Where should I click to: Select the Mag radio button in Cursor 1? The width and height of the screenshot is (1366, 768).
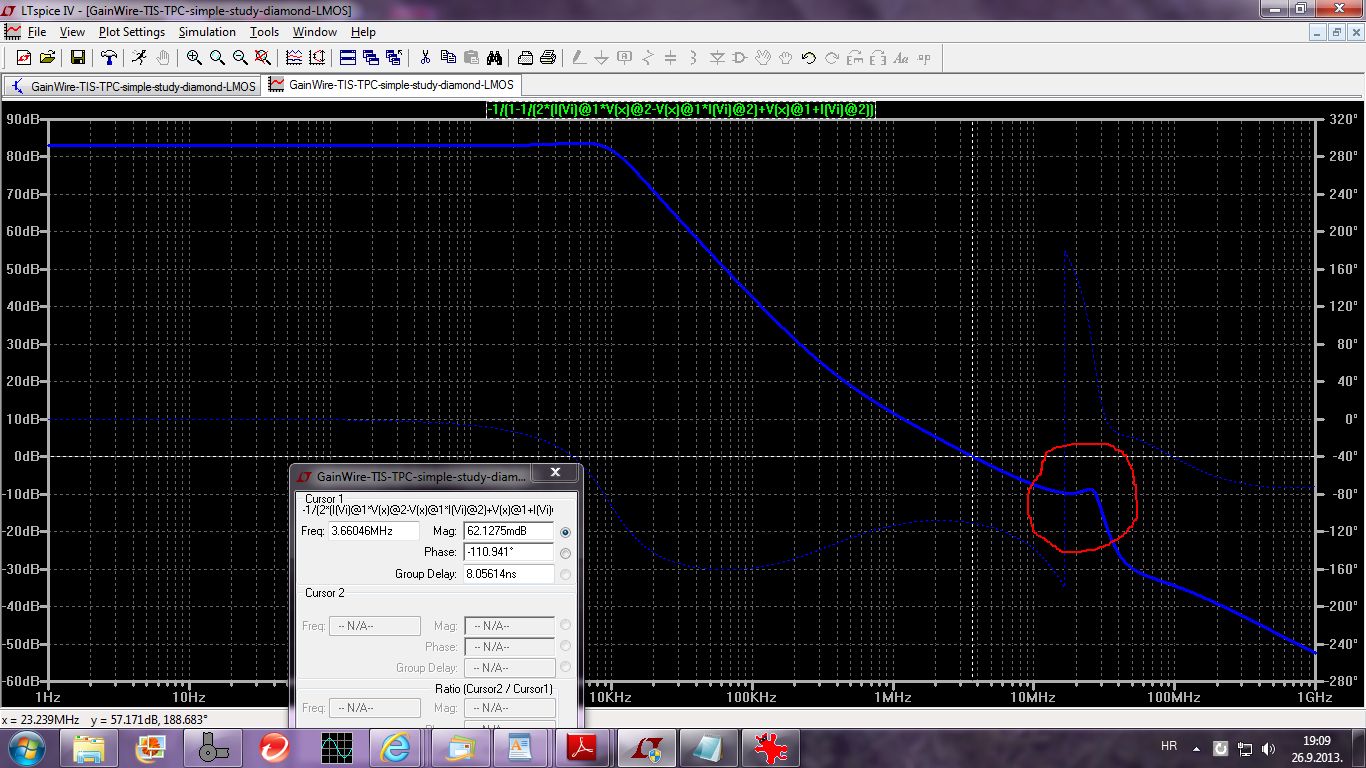point(566,532)
